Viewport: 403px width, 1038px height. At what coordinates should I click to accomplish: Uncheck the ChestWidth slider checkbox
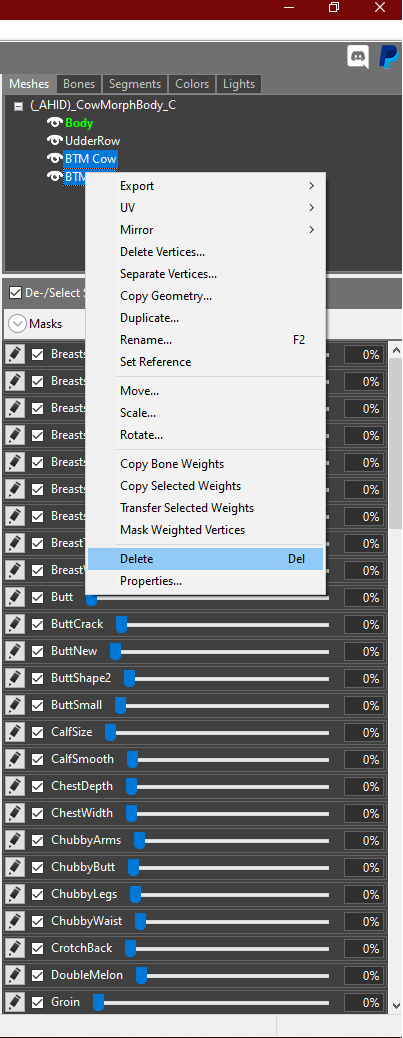click(x=38, y=813)
